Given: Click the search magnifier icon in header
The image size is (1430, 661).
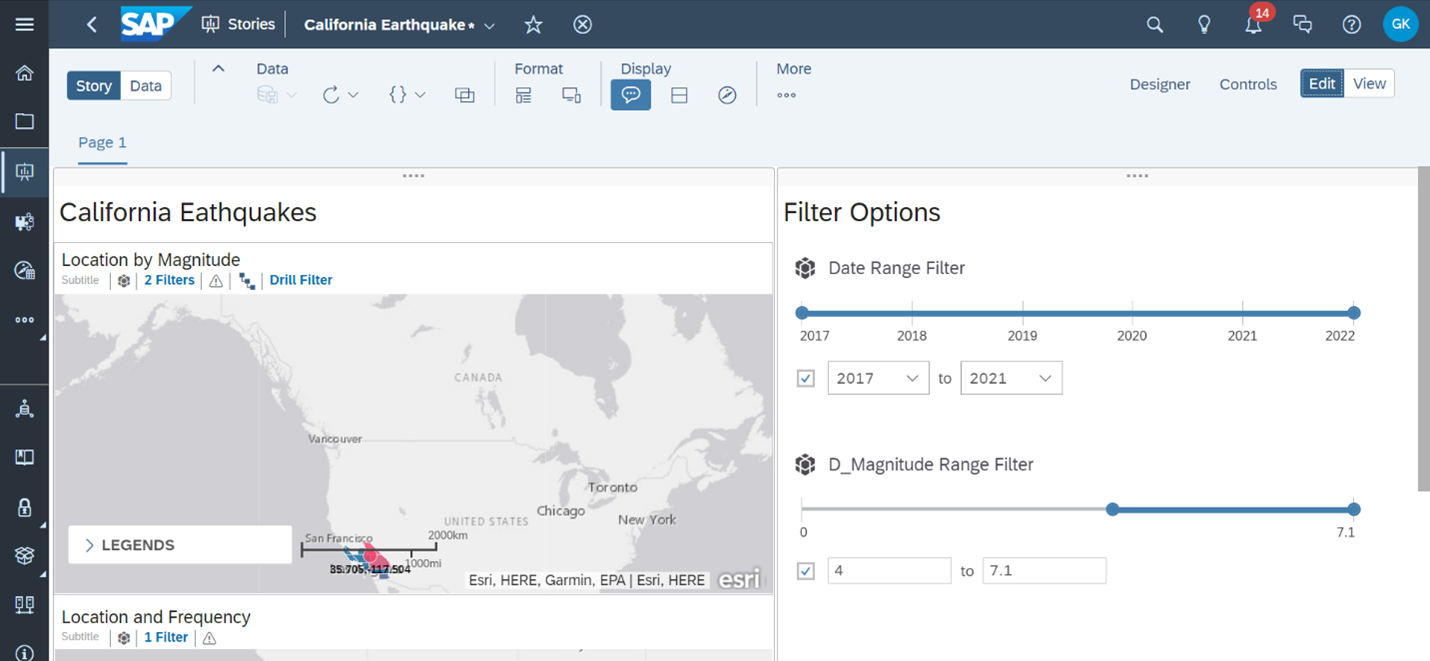Looking at the screenshot, I should pos(1154,25).
